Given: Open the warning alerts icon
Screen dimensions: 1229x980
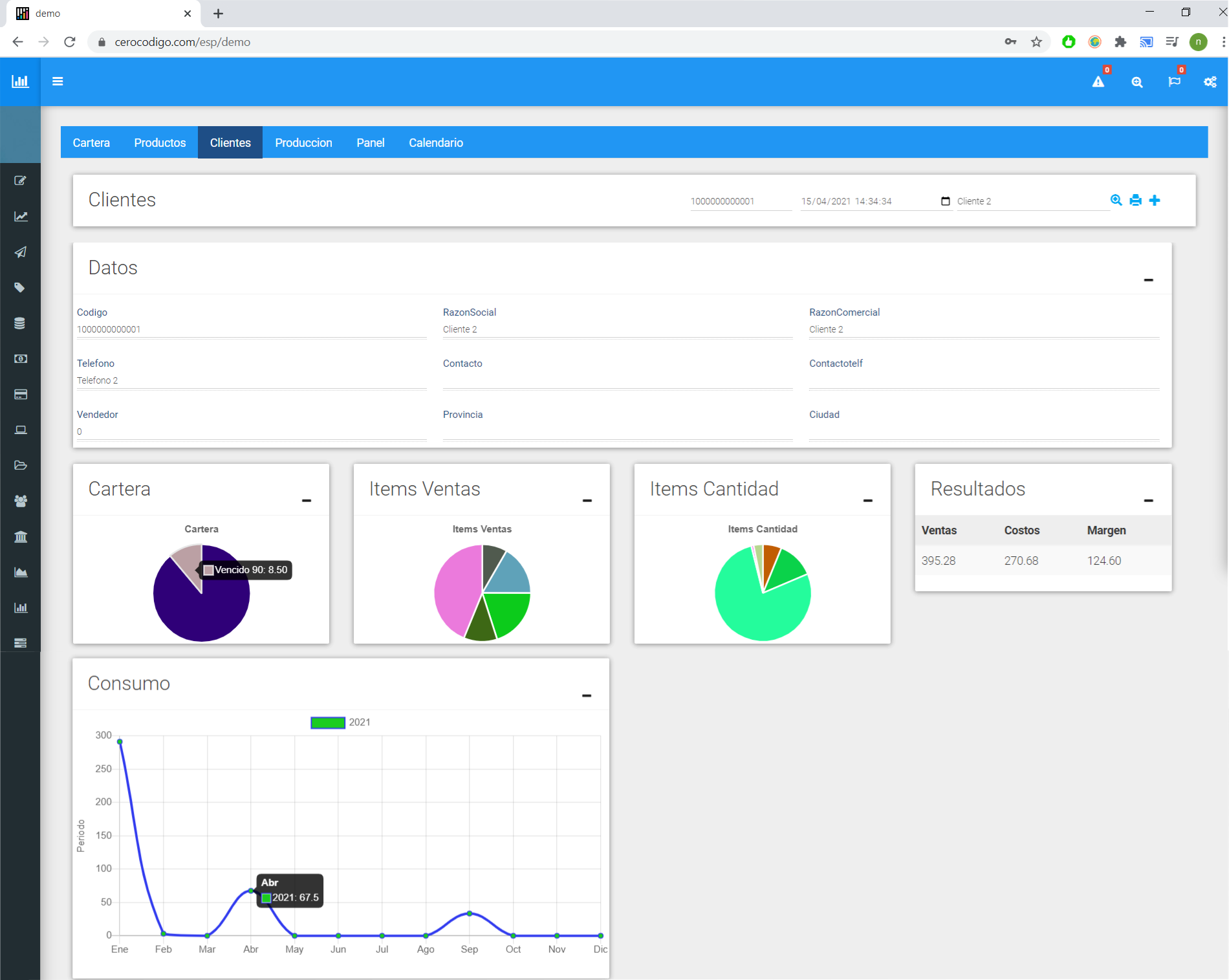Looking at the screenshot, I should pyautogui.click(x=1098, y=82).
